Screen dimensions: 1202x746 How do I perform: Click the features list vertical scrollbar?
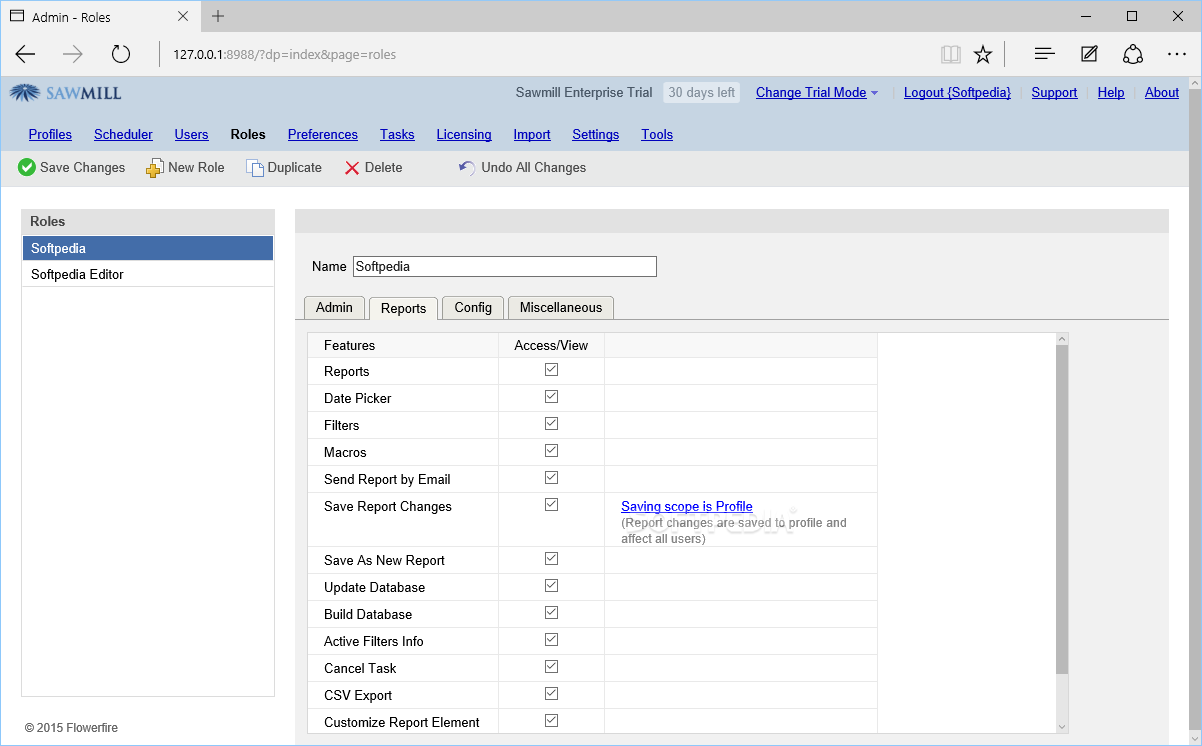click(1062, 510)
